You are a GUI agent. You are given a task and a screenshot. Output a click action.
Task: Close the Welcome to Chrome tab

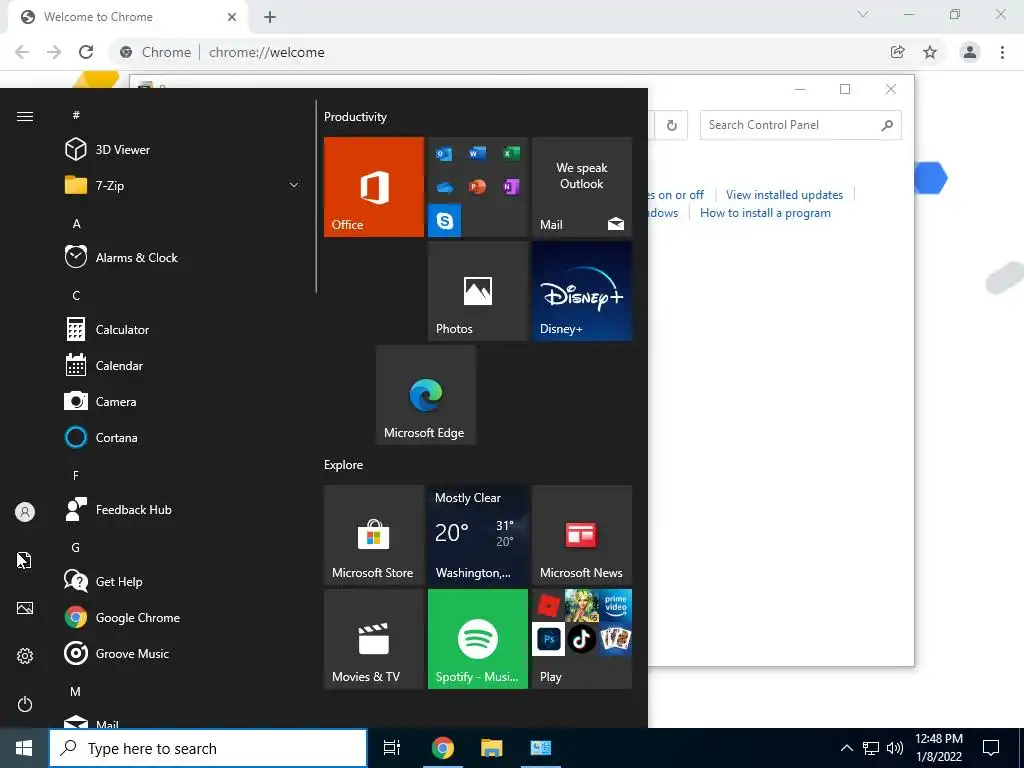coord(232,17)
